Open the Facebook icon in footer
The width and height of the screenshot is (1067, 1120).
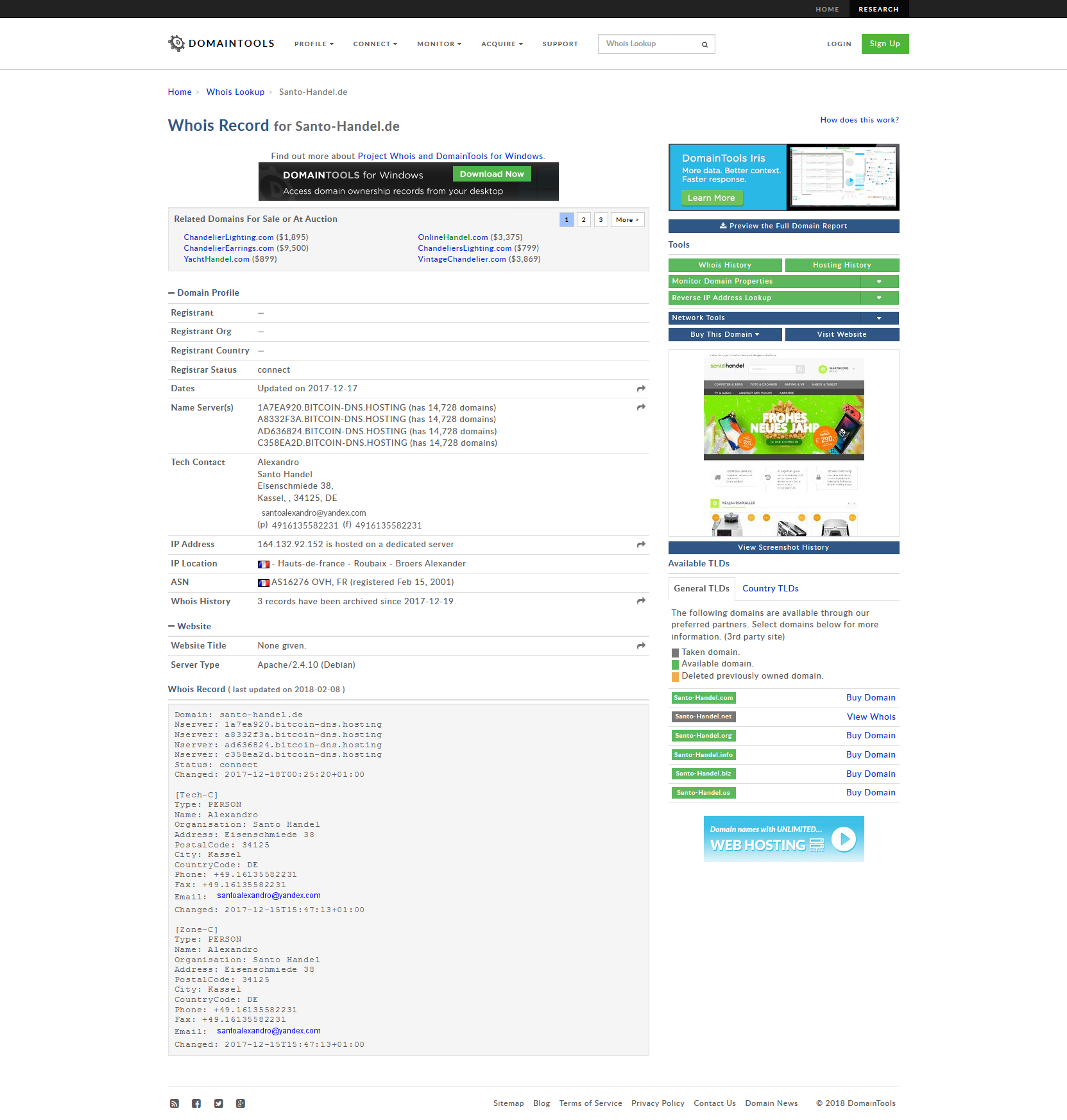pos(196,1103)
